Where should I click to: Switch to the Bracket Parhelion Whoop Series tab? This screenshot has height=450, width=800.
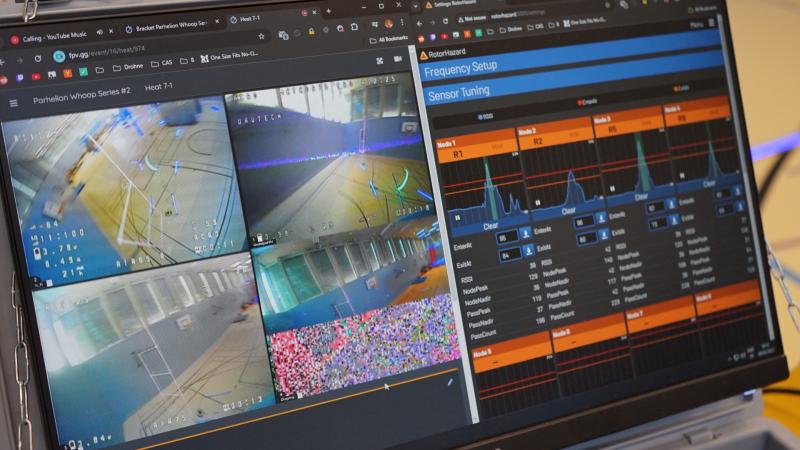pos(170,26)
